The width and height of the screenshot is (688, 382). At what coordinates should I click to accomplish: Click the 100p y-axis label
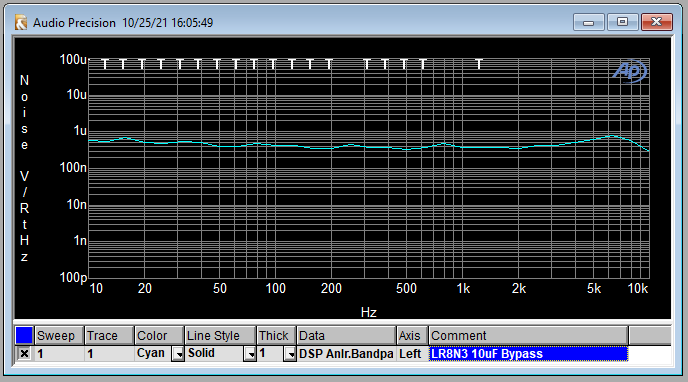pyautogui.click(x=73, y=277)
